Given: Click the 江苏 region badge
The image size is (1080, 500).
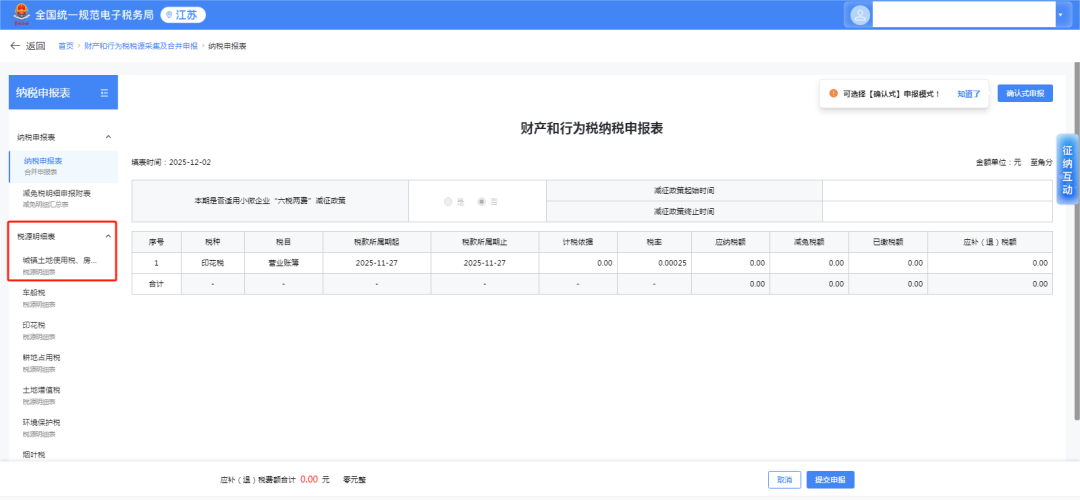Looking at the screenshot, I should tap(183, 14).
